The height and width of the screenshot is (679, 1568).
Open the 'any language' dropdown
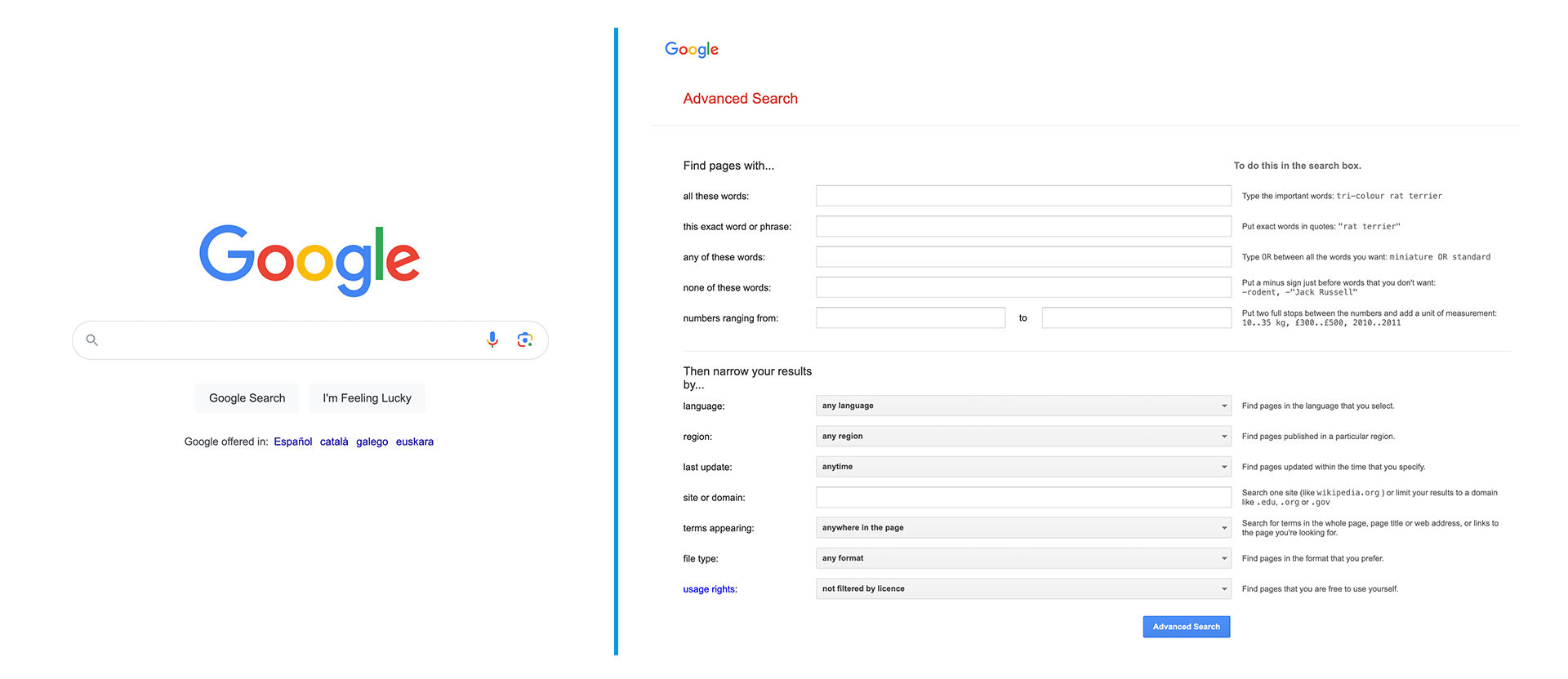coord(1023,406)
